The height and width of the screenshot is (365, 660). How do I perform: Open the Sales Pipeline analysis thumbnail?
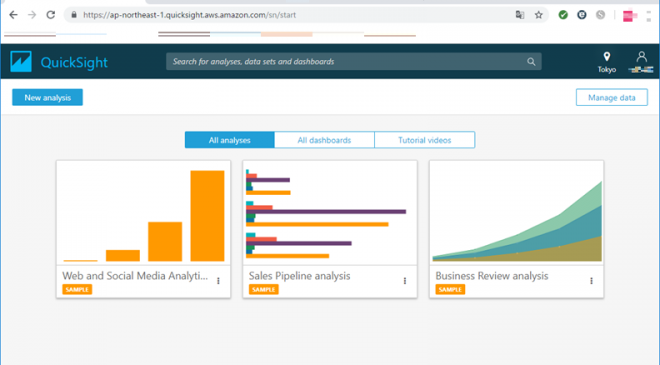point(330,213)
